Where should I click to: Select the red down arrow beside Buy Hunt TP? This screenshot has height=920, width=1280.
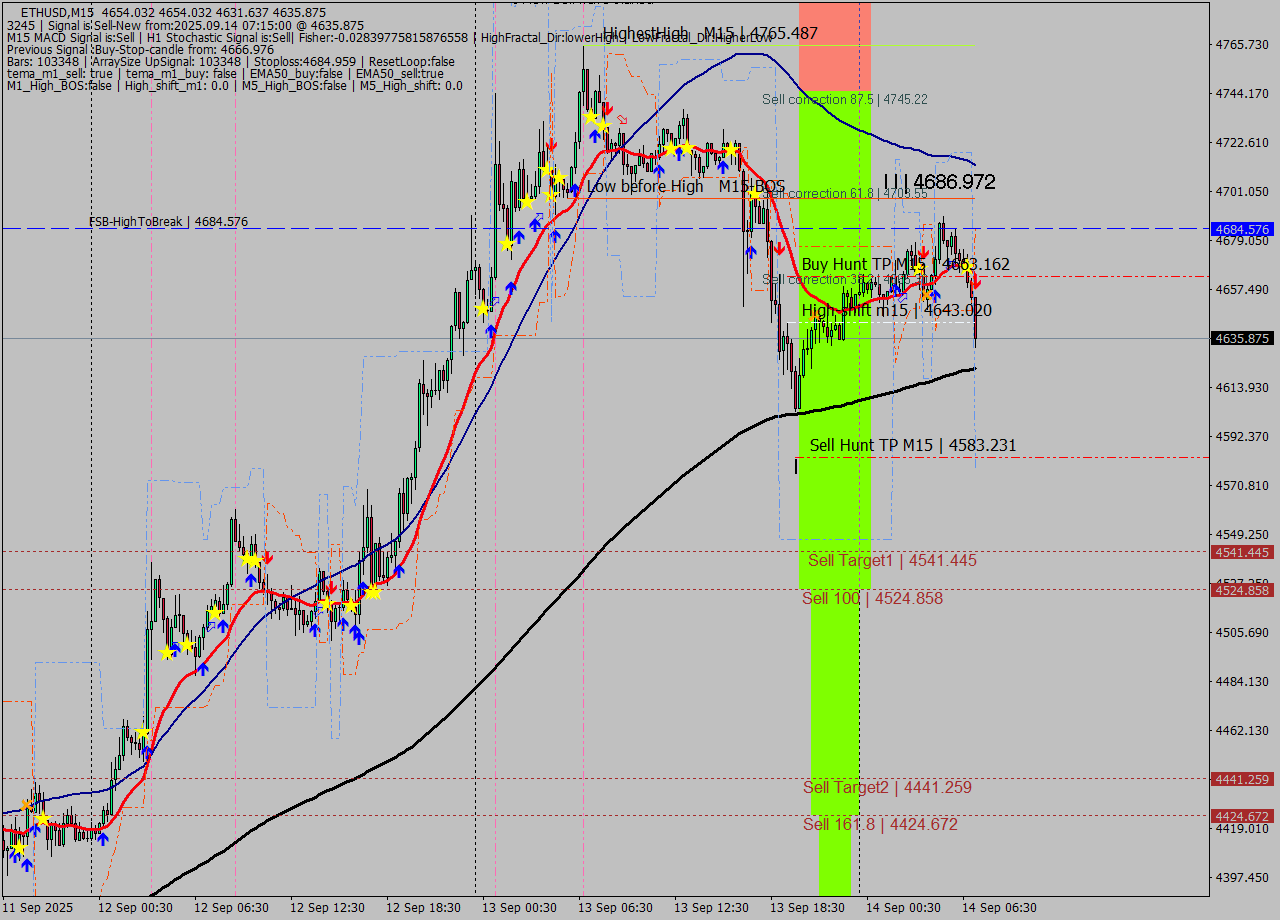pyautogui.click(x=924, y=251)
